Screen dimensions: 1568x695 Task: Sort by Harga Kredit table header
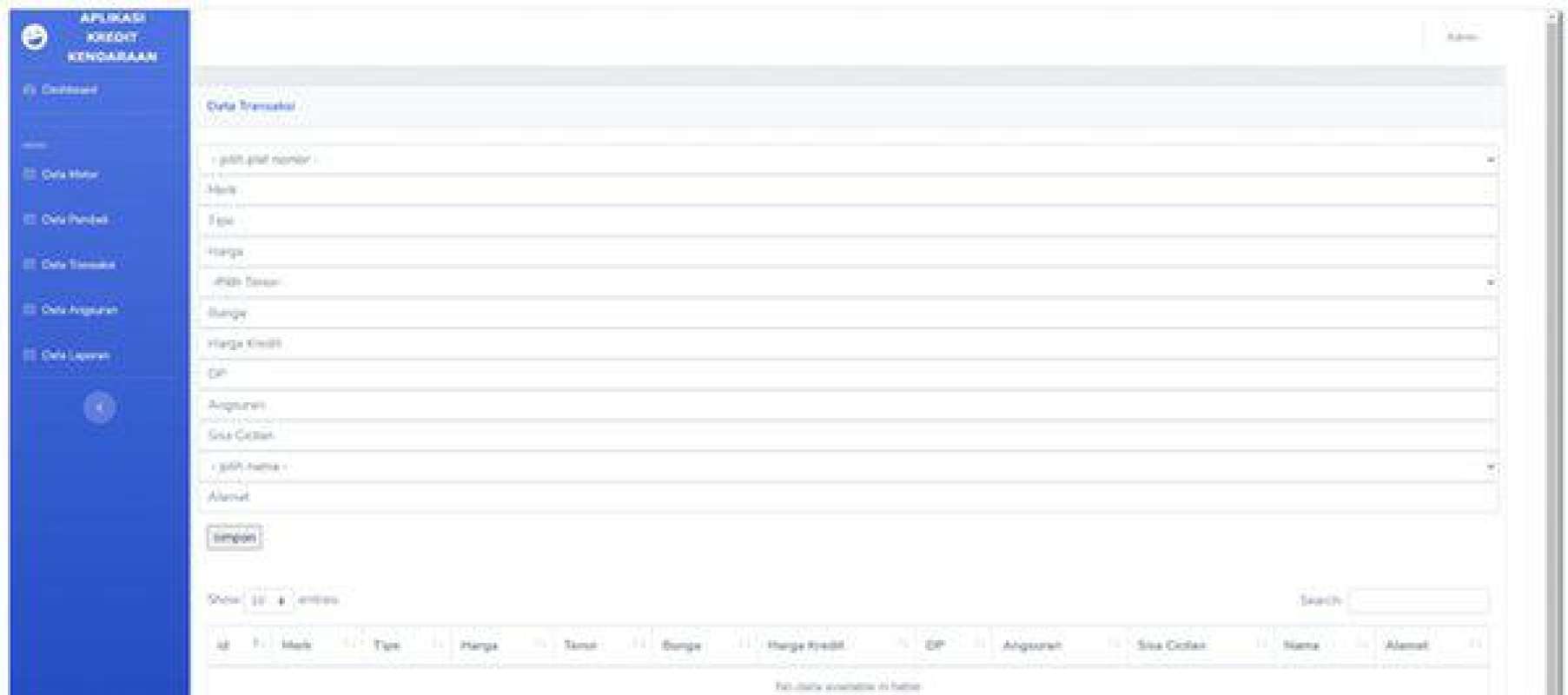pyautogui.click(x=837, y=645)
